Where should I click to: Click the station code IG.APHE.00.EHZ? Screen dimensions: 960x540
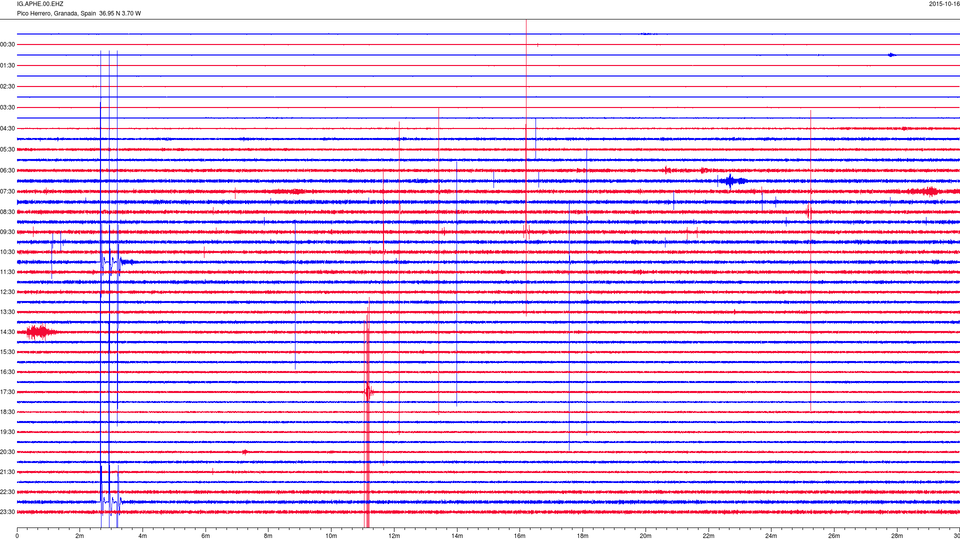(40, 4)
